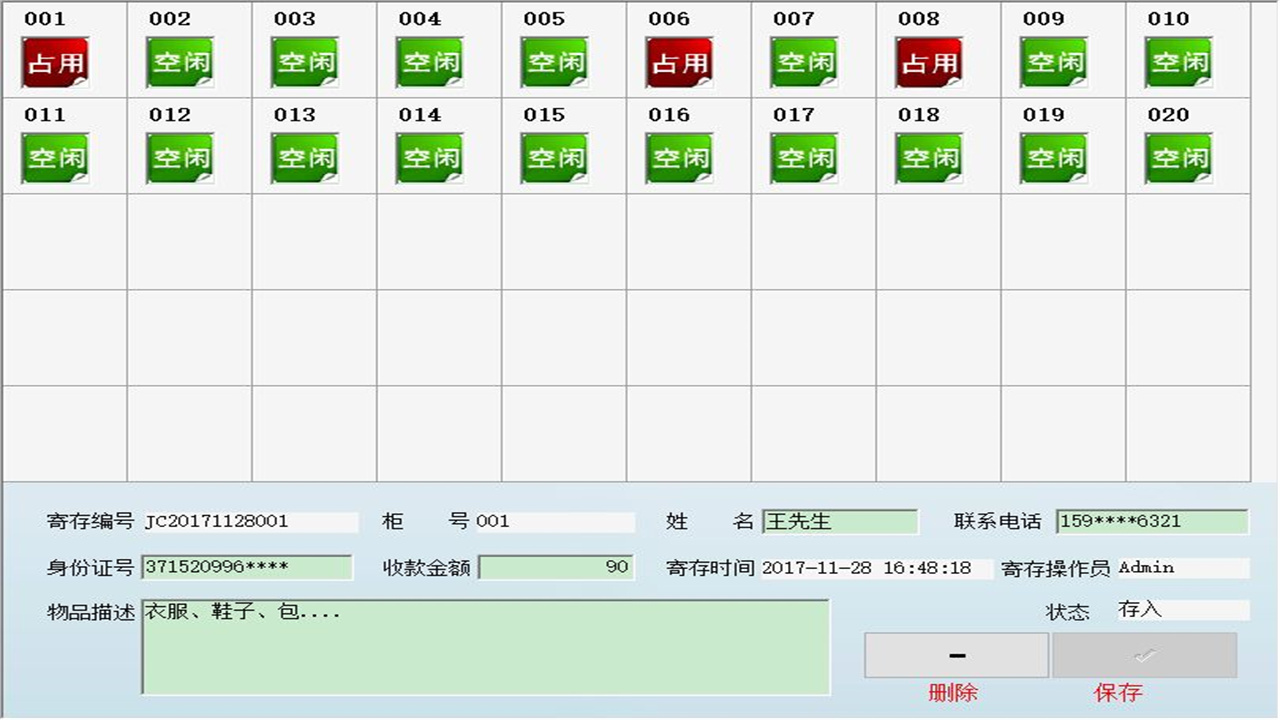The height and width of the screenshot is (720, 1280).
Task: Select the 寄存编号 deposit ID field
Action: (250, 521)
